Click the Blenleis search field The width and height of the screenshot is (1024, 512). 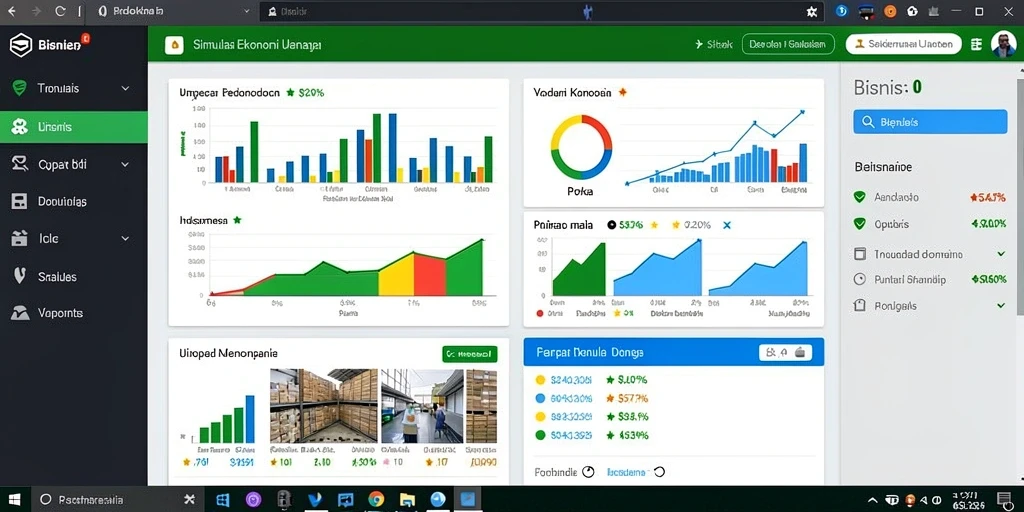[x=930, y=121]
